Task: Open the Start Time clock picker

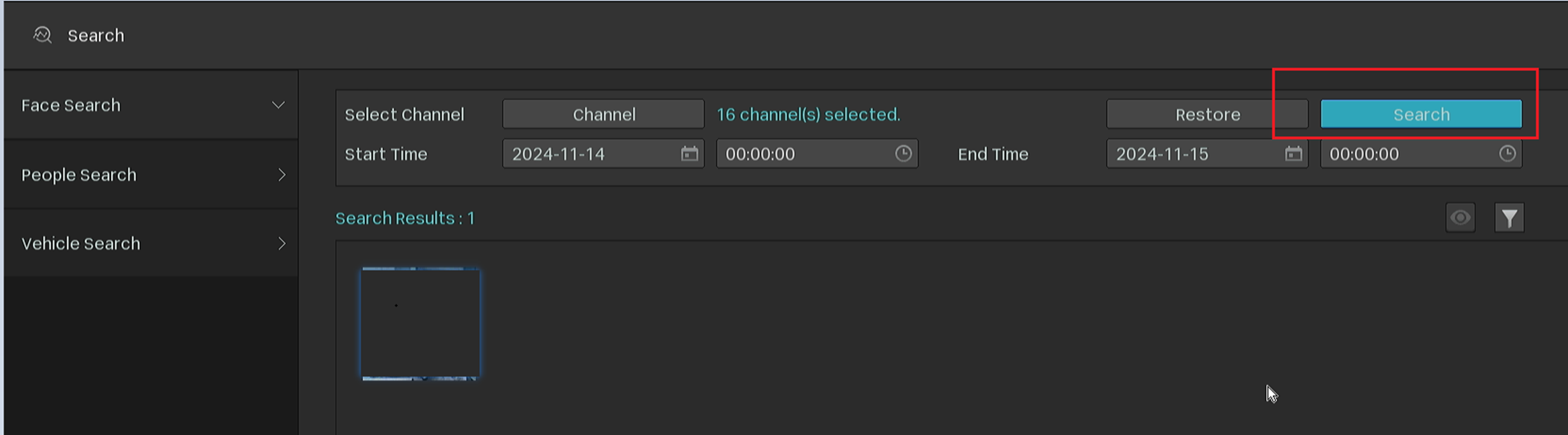Action: [x=903, y=154]
